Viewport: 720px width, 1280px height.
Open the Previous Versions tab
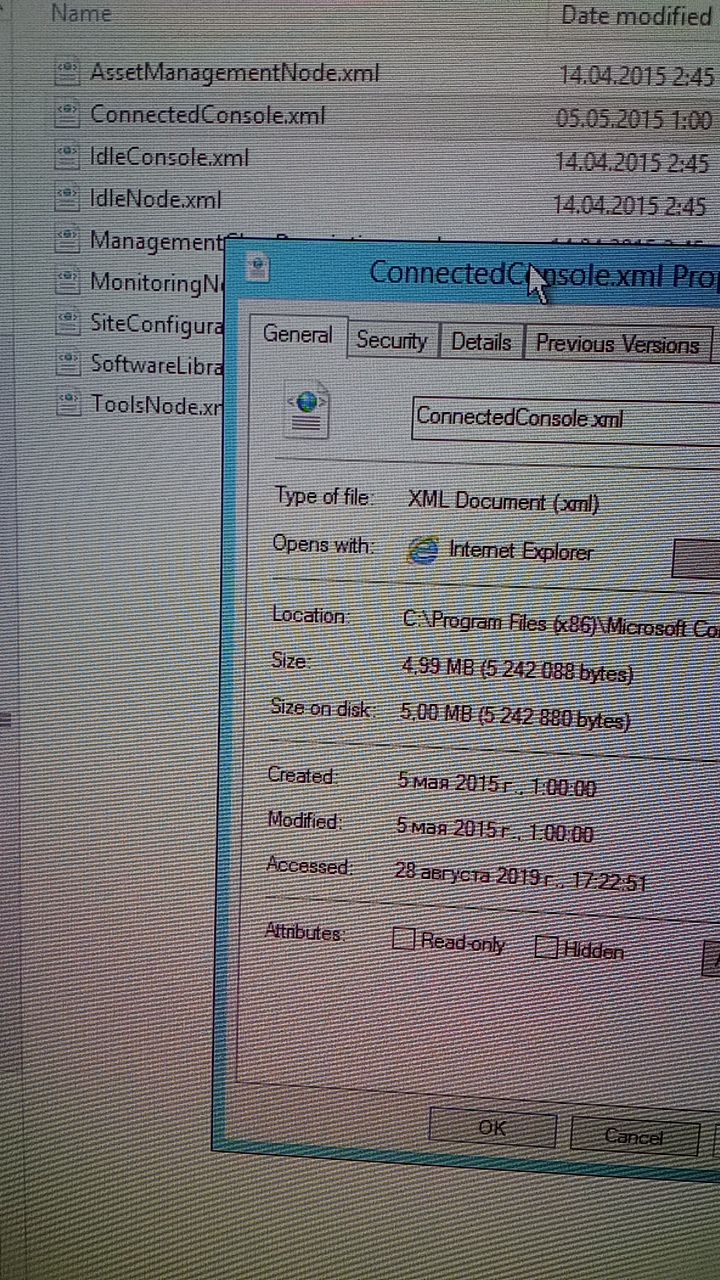(x=617, y=344)
